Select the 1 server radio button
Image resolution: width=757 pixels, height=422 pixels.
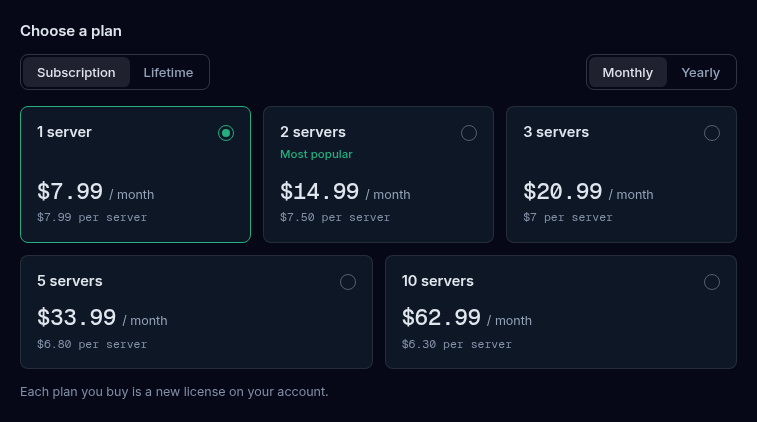(226, 133)
